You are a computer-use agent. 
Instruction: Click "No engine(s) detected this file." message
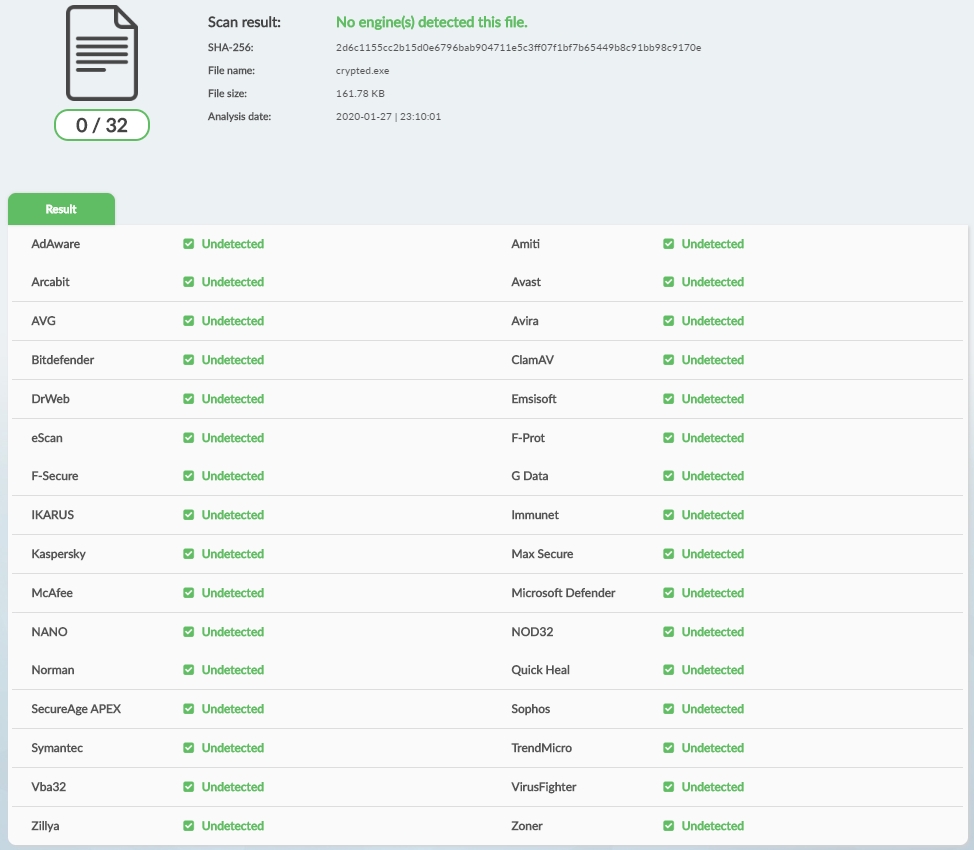(x=432, y=22)
